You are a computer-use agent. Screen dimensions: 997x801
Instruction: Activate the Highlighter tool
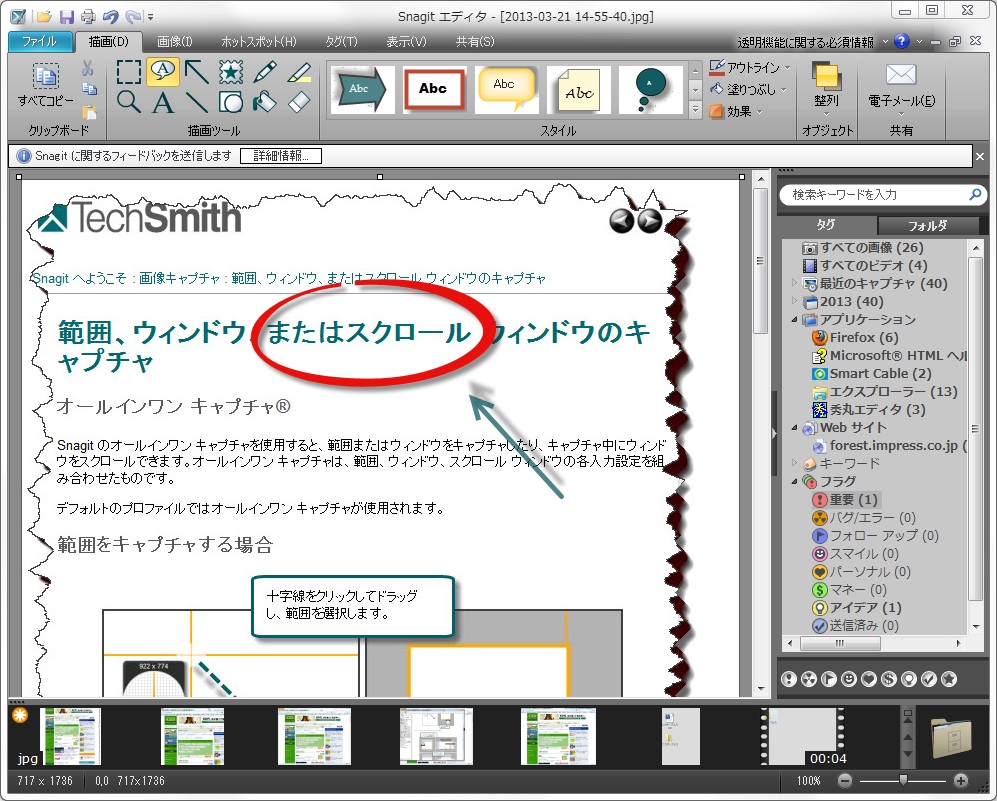[x=295, y=72]
